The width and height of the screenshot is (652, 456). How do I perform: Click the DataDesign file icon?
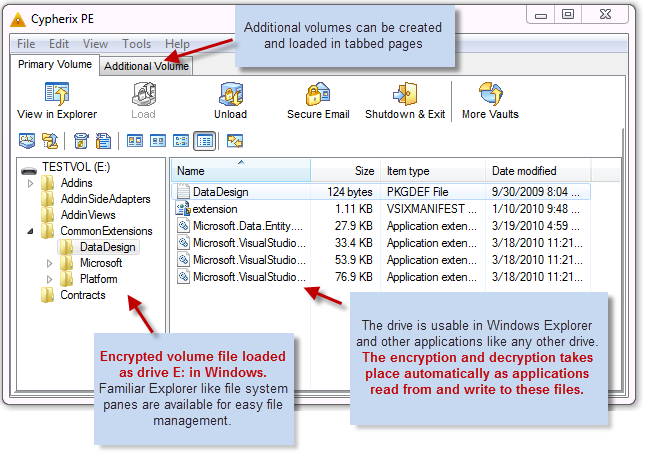(183, 192)
